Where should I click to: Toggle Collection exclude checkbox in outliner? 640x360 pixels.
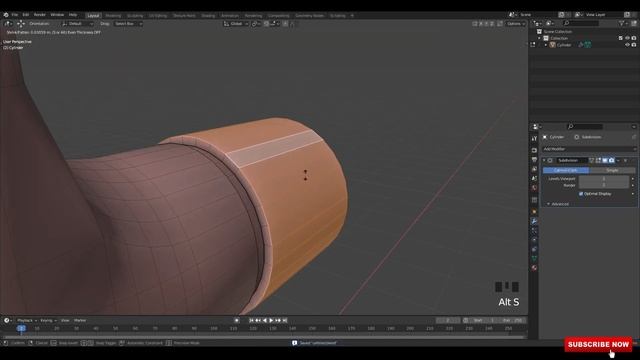click(620, 38)
